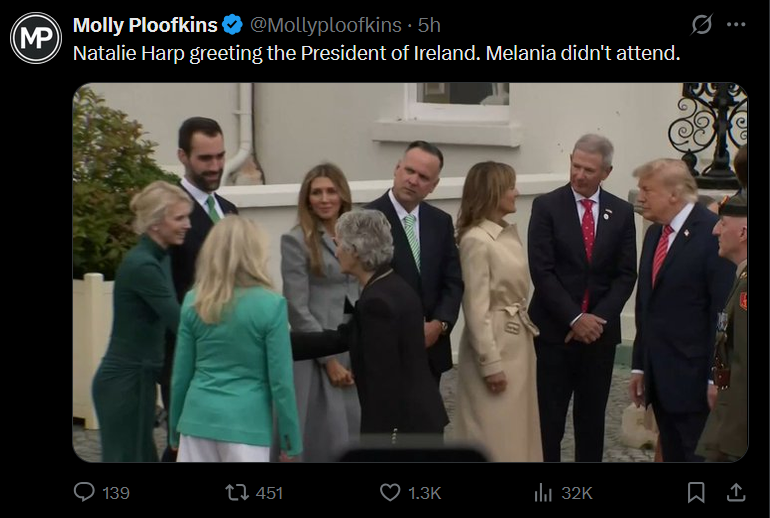Image resolution: width=770 pixels, height=518 pixels.
Task: Open the share post icon
Action: point(736,492)
